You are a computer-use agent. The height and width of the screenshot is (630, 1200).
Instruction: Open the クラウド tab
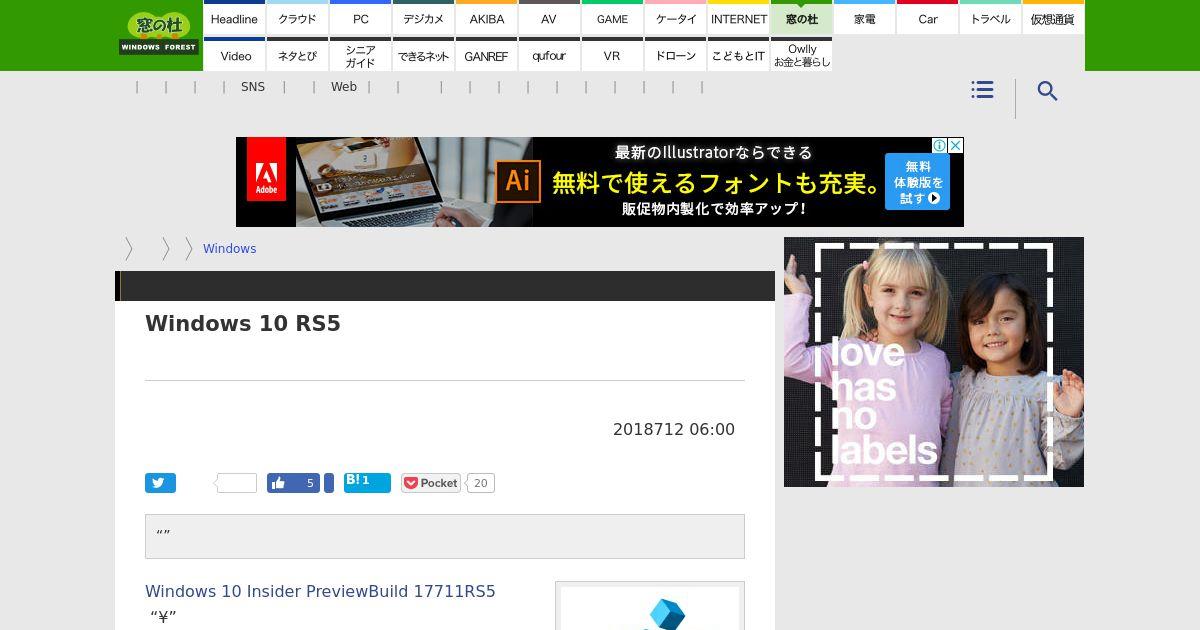pyautogui.click(x=297, y=19)
